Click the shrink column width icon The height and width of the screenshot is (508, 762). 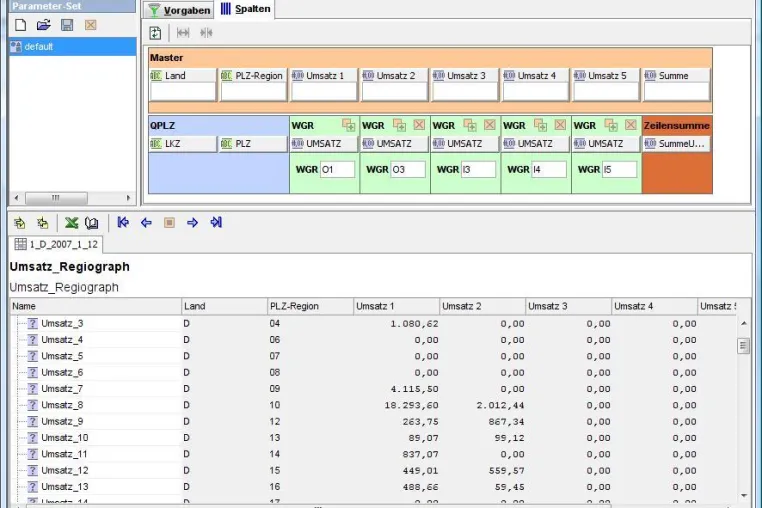click(206, 33)
